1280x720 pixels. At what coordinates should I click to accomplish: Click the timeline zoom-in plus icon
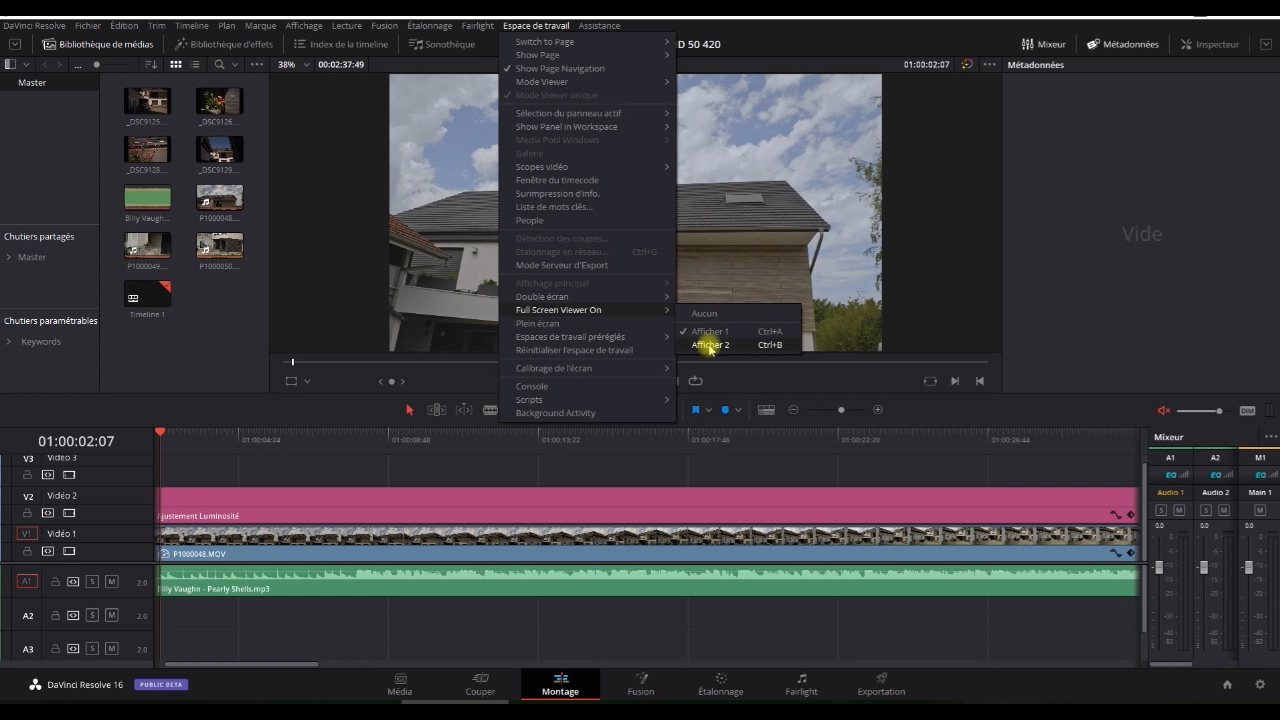click(878, 410)
